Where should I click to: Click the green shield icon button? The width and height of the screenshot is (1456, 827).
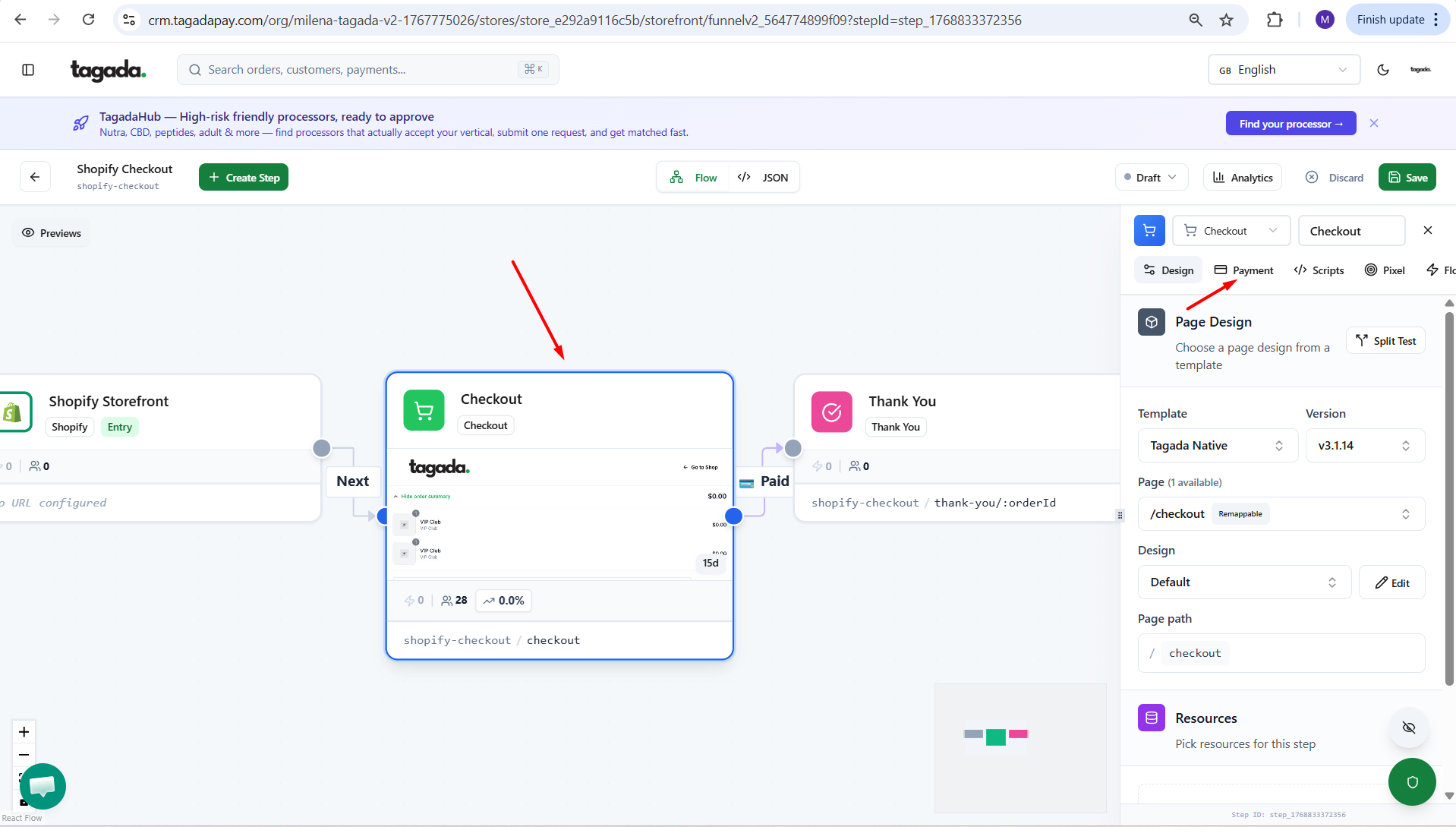click(1411, 781)
